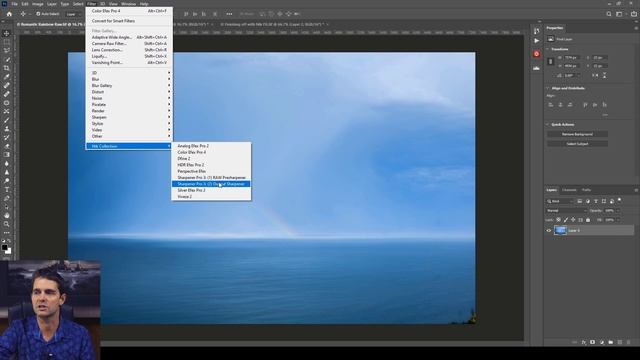Viewport: 640px width, 360px height.
Task: Click lock all icon in Layers panel
Action: click(x=588, y=220)
